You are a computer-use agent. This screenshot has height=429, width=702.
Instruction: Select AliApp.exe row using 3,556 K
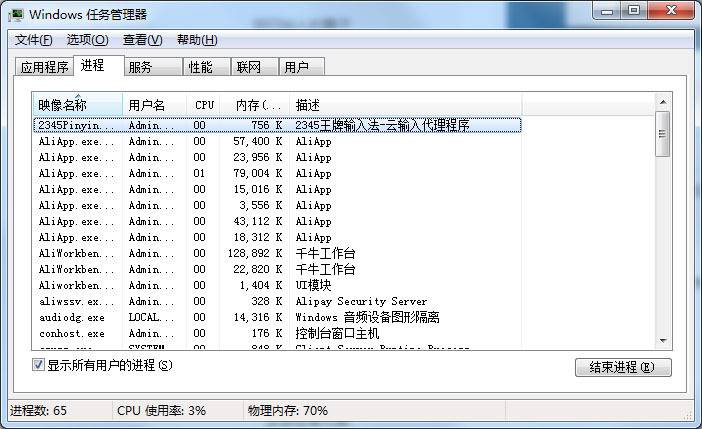(278, 206)
